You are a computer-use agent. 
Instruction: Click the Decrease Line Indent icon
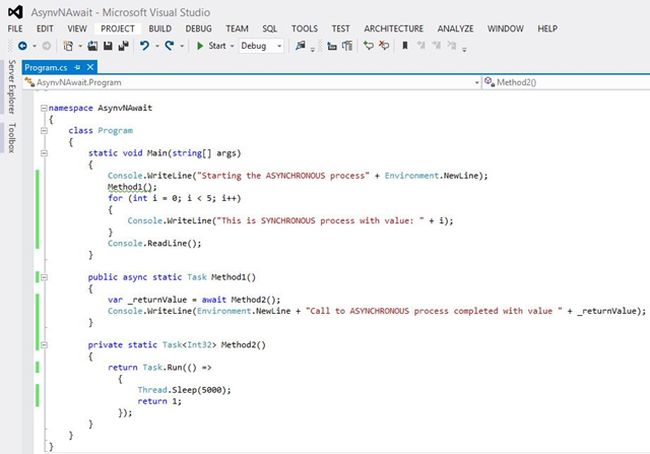coord(332,46)
